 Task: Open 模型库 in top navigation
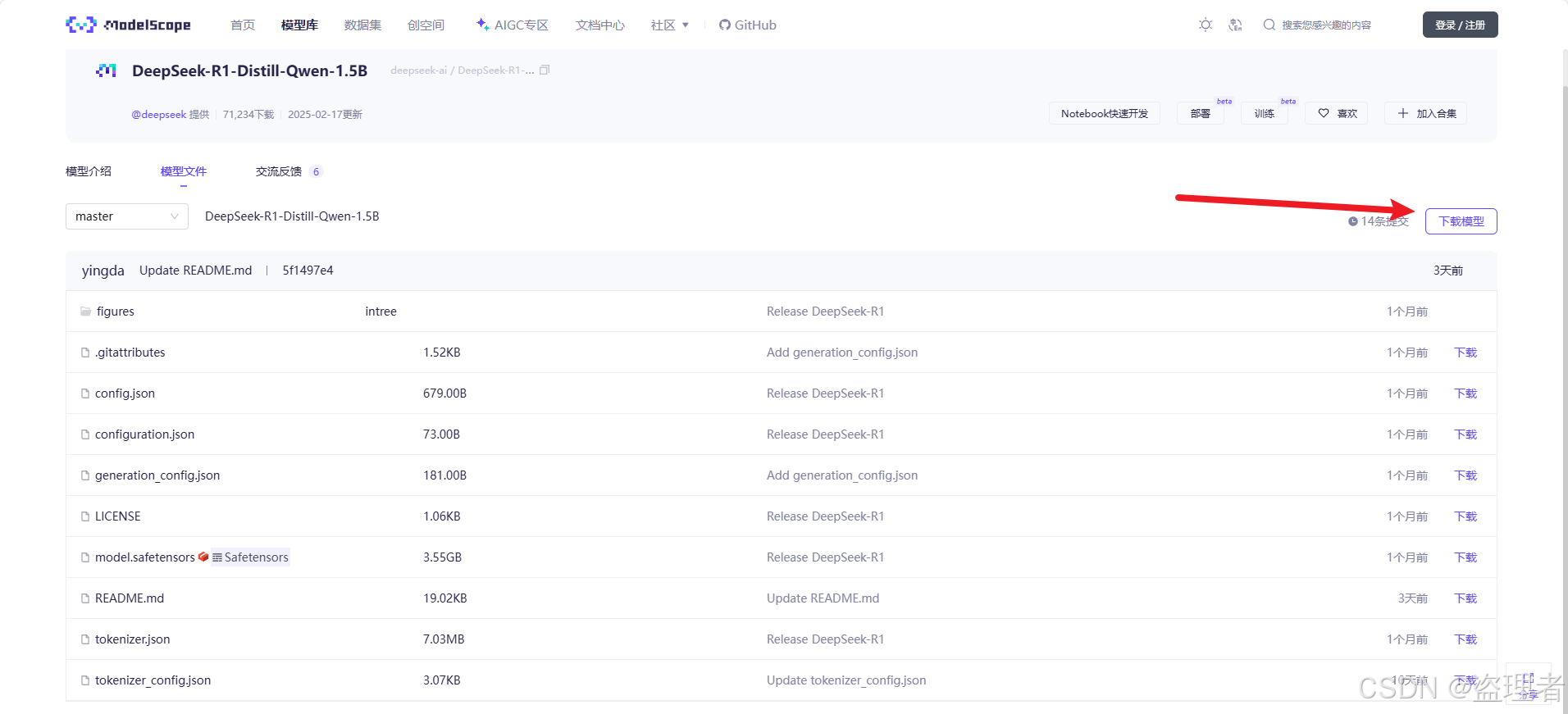(299, 25)
